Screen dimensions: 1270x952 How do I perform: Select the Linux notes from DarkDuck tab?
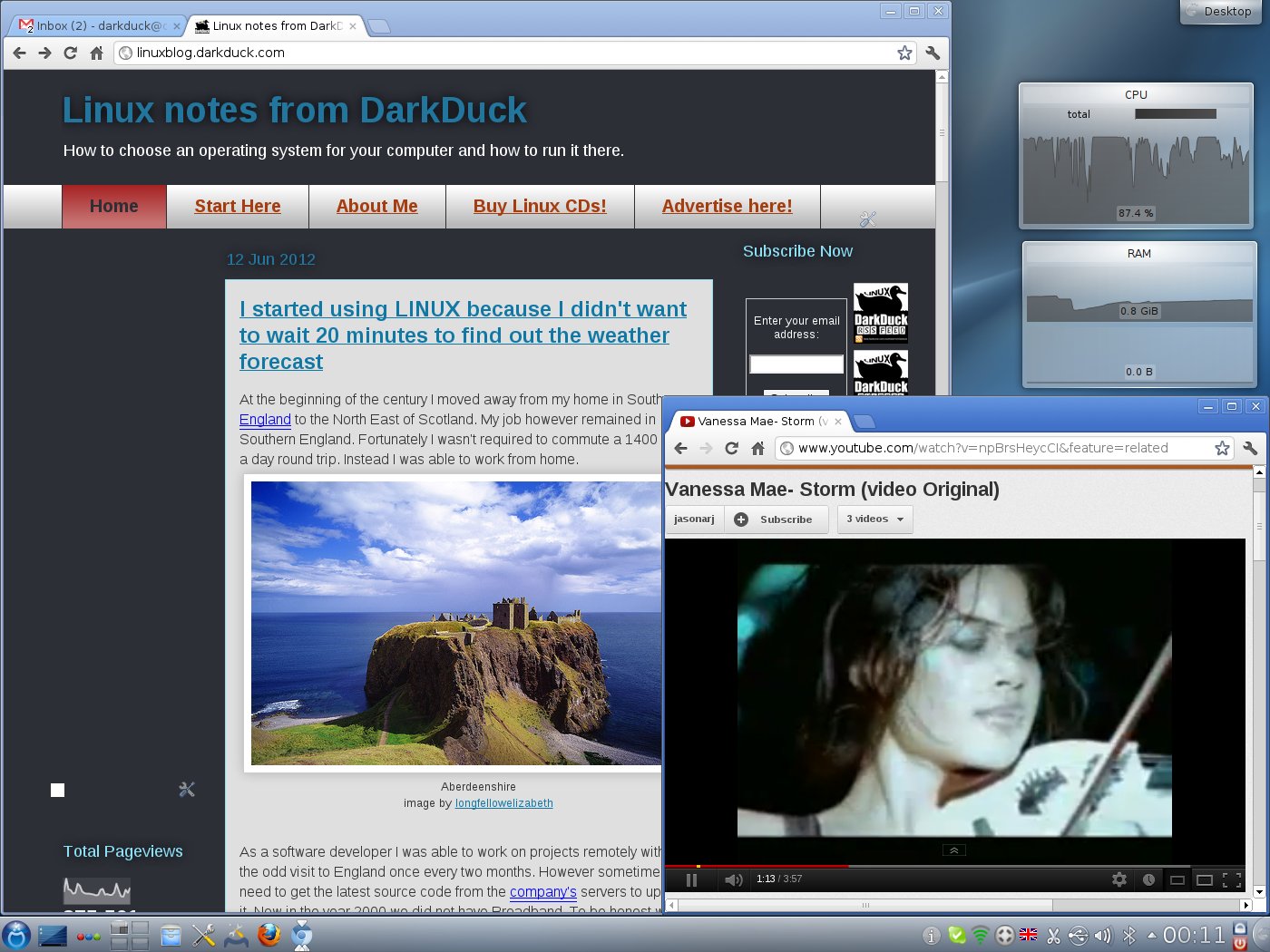click(277, 25)
